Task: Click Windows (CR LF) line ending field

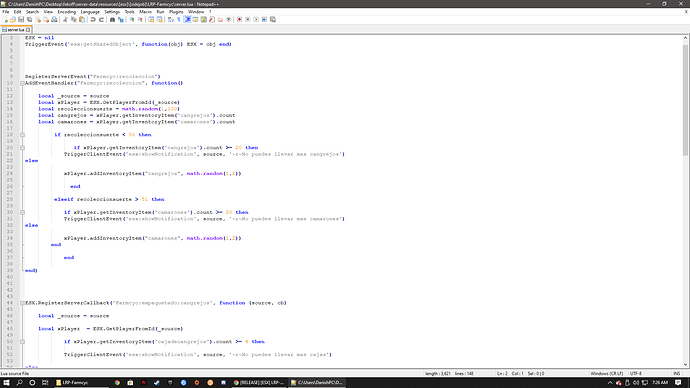Action: tap(606, 373)
